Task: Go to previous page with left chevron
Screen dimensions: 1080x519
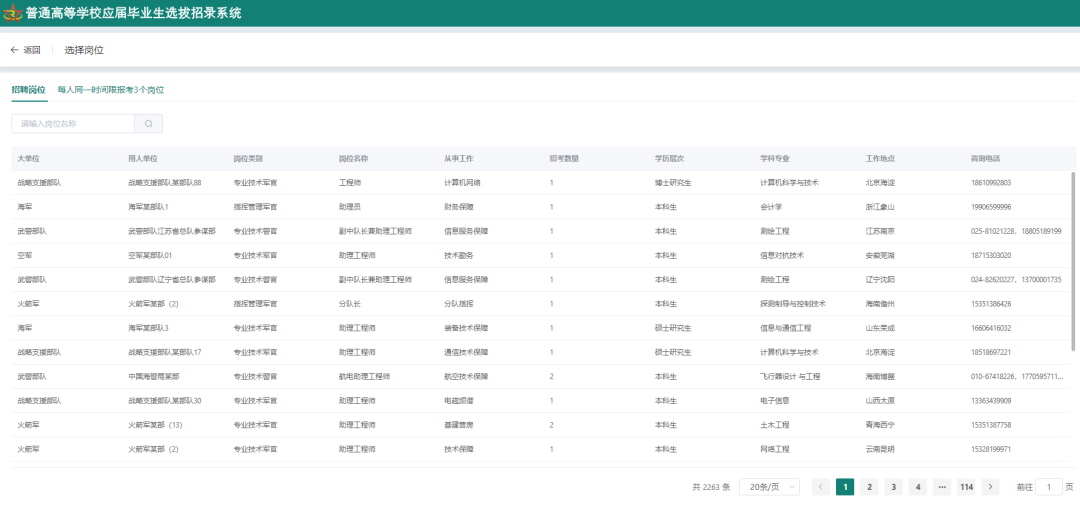Action: click(821, 487)
